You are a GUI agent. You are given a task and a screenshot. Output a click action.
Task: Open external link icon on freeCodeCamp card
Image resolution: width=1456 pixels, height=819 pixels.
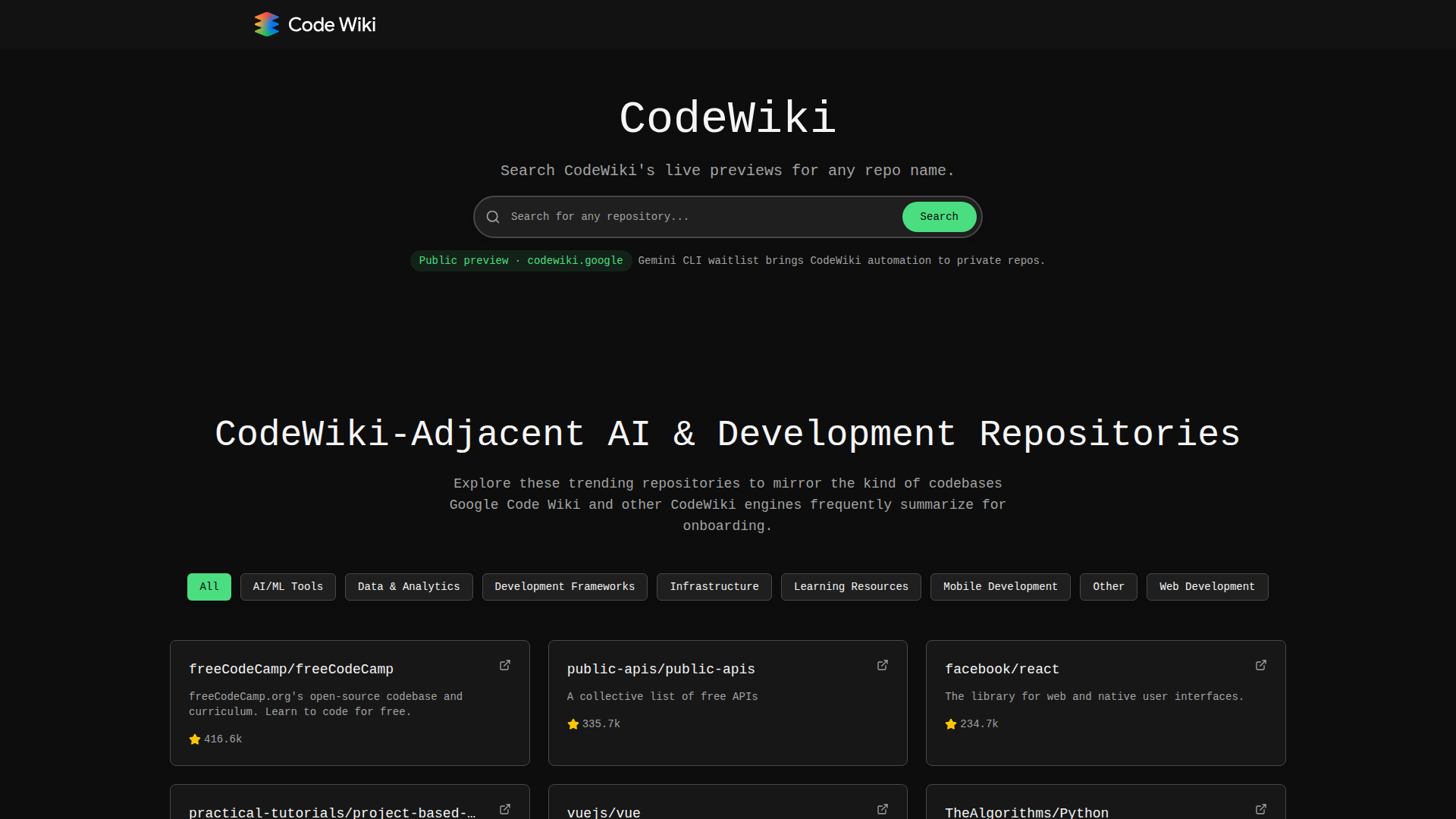pos(505,665)
